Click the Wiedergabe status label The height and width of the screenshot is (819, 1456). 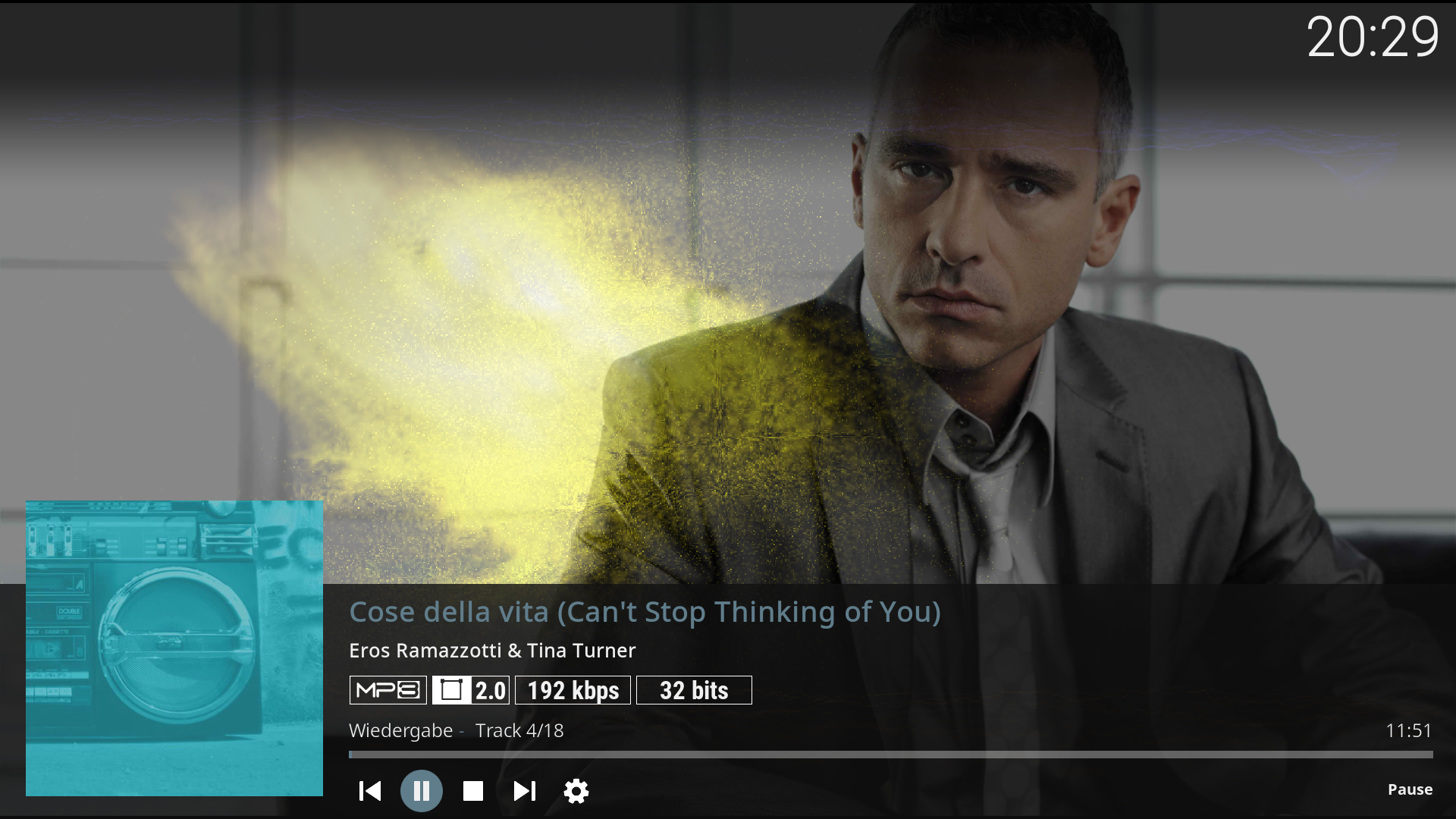pos(400,730)
